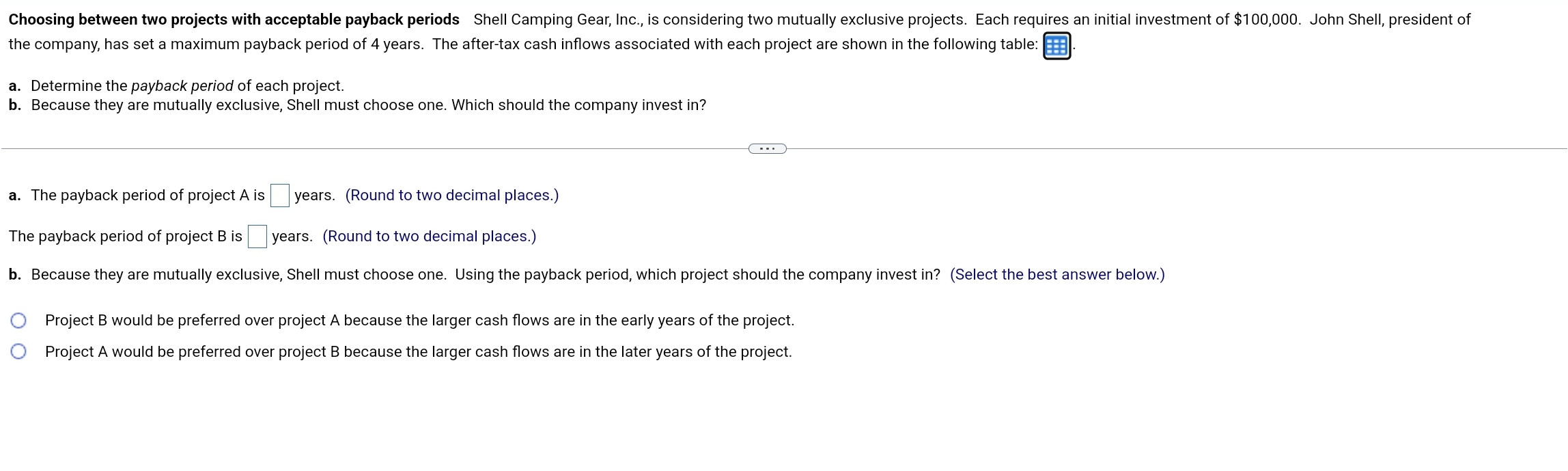Screen dimensions: 1568x471
Task: Click the 'Using the payback period' question text
Action: [x=697, y=275]
